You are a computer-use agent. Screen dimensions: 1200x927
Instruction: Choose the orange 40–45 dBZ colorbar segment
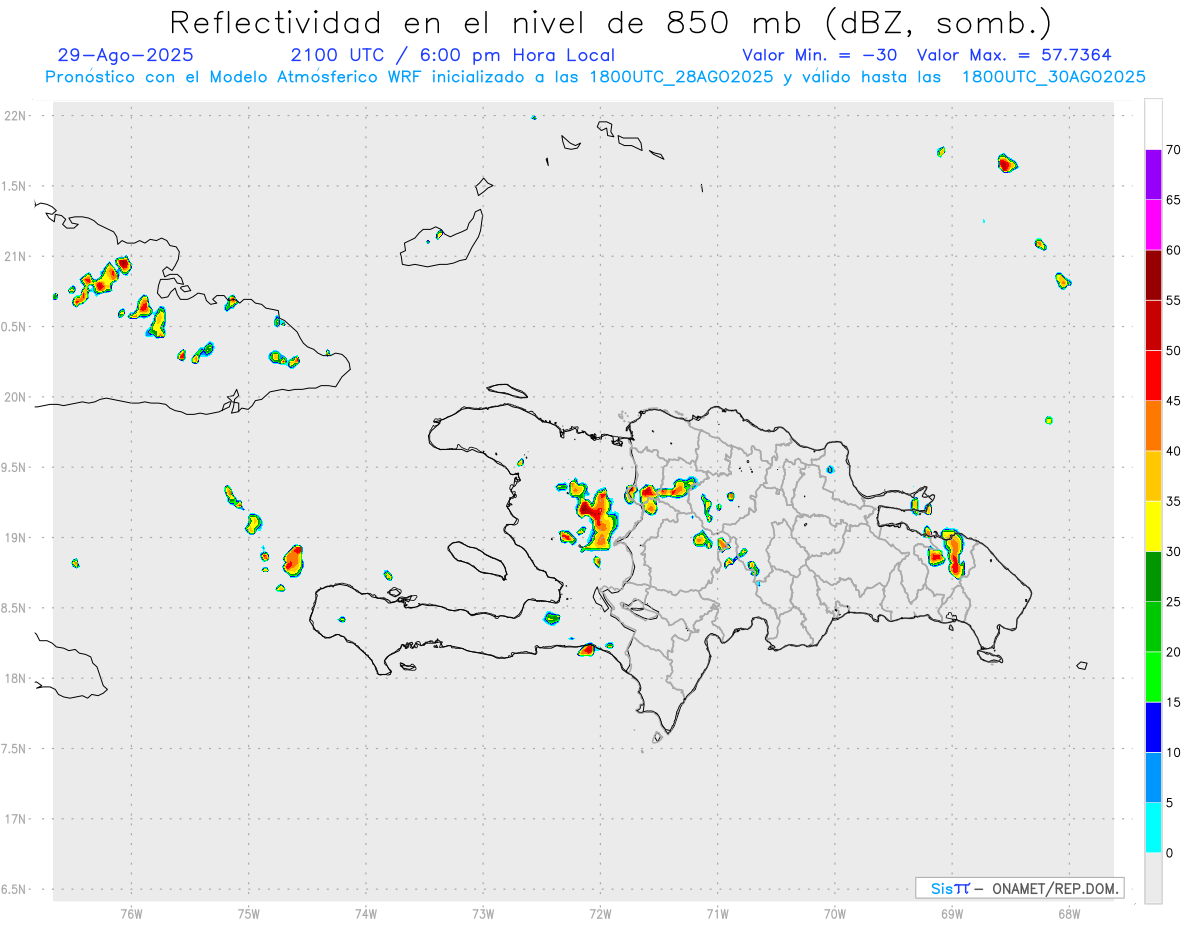(x=1153, y=426)
